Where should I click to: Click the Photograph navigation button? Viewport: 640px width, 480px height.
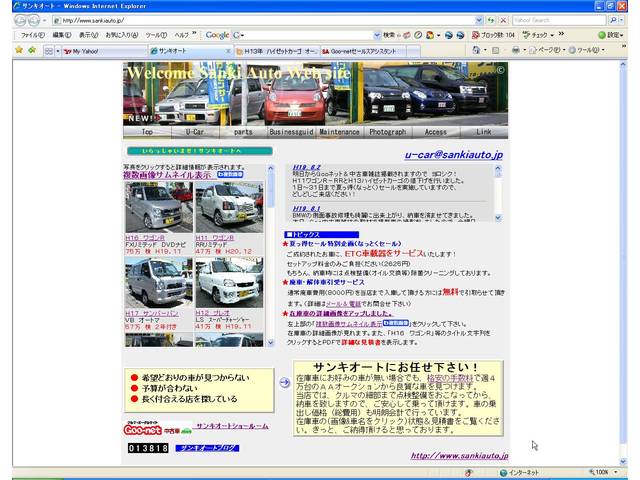tap(388, 132)
